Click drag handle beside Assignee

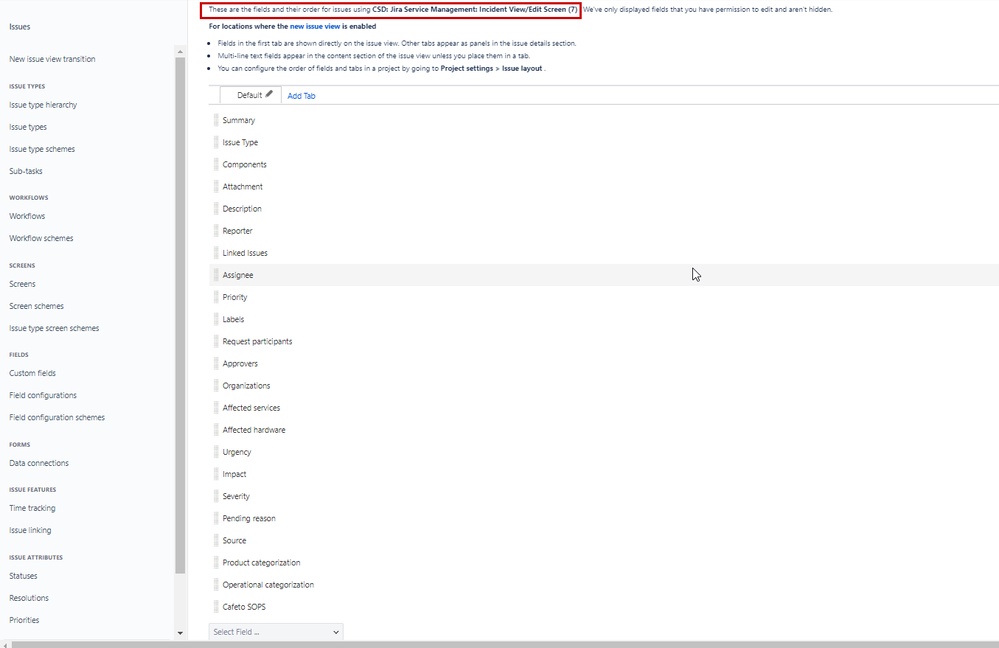coord(216,275)
